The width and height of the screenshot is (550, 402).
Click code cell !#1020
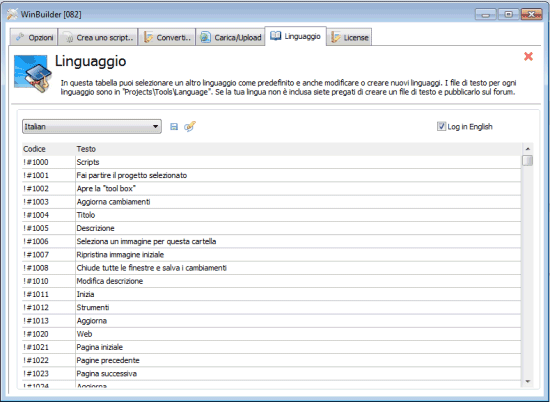coord(49,334)
